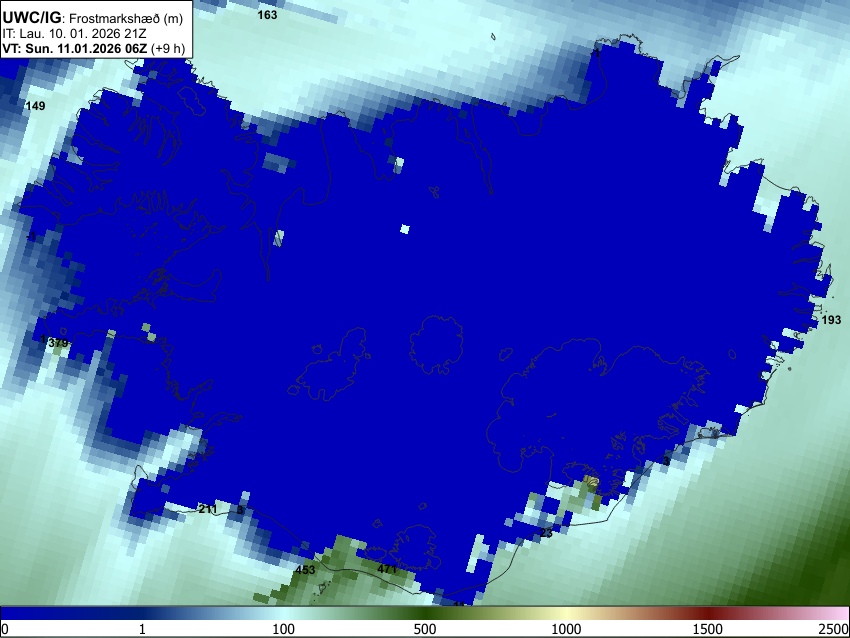Viewport: 850px width, 638px height.
Task: Click the 'UWC/IG: Frostmarkshæð (m)' title line
Action: pos(93,18)
